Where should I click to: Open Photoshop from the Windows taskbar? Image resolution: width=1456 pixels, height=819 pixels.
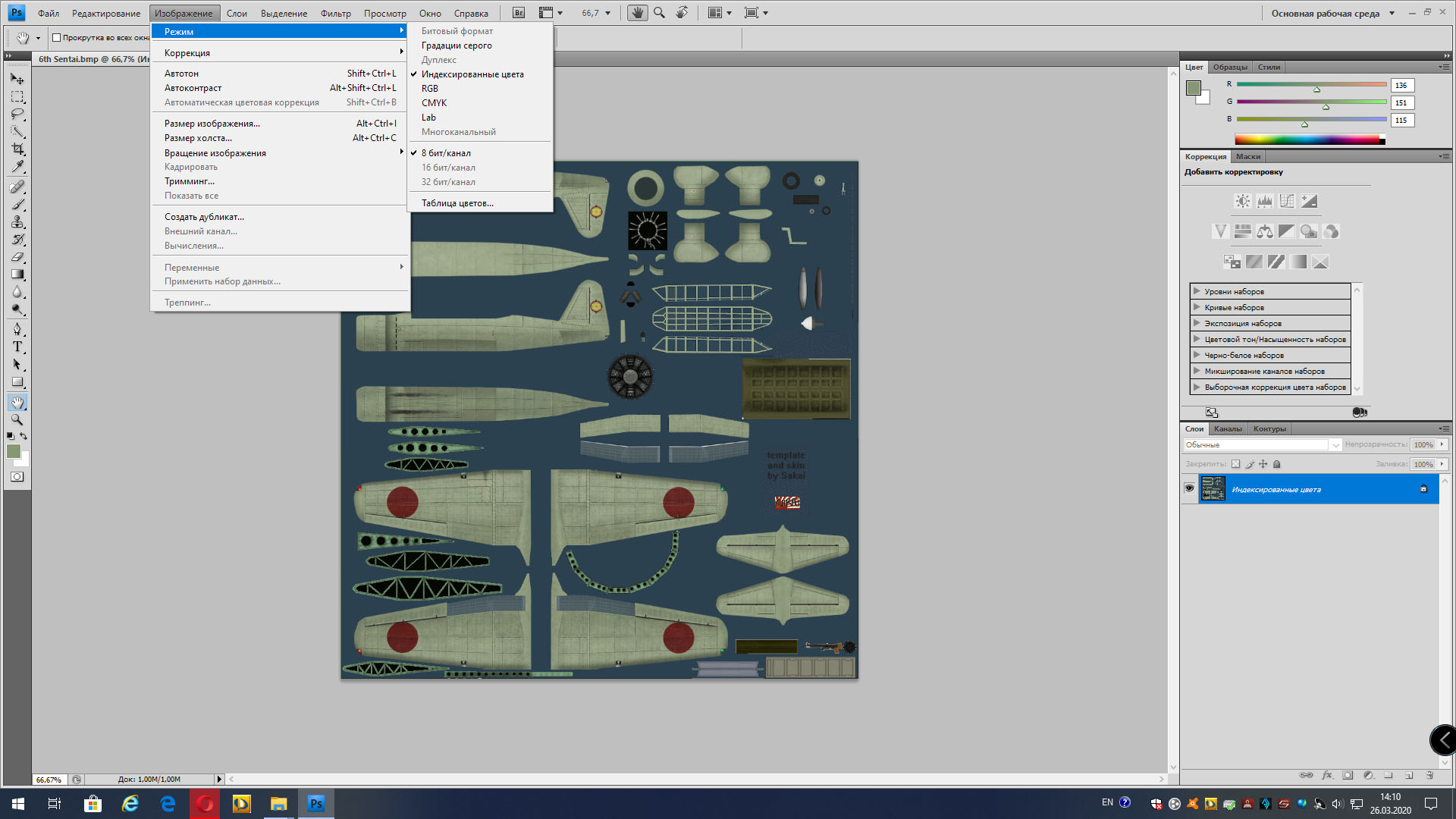316,803
